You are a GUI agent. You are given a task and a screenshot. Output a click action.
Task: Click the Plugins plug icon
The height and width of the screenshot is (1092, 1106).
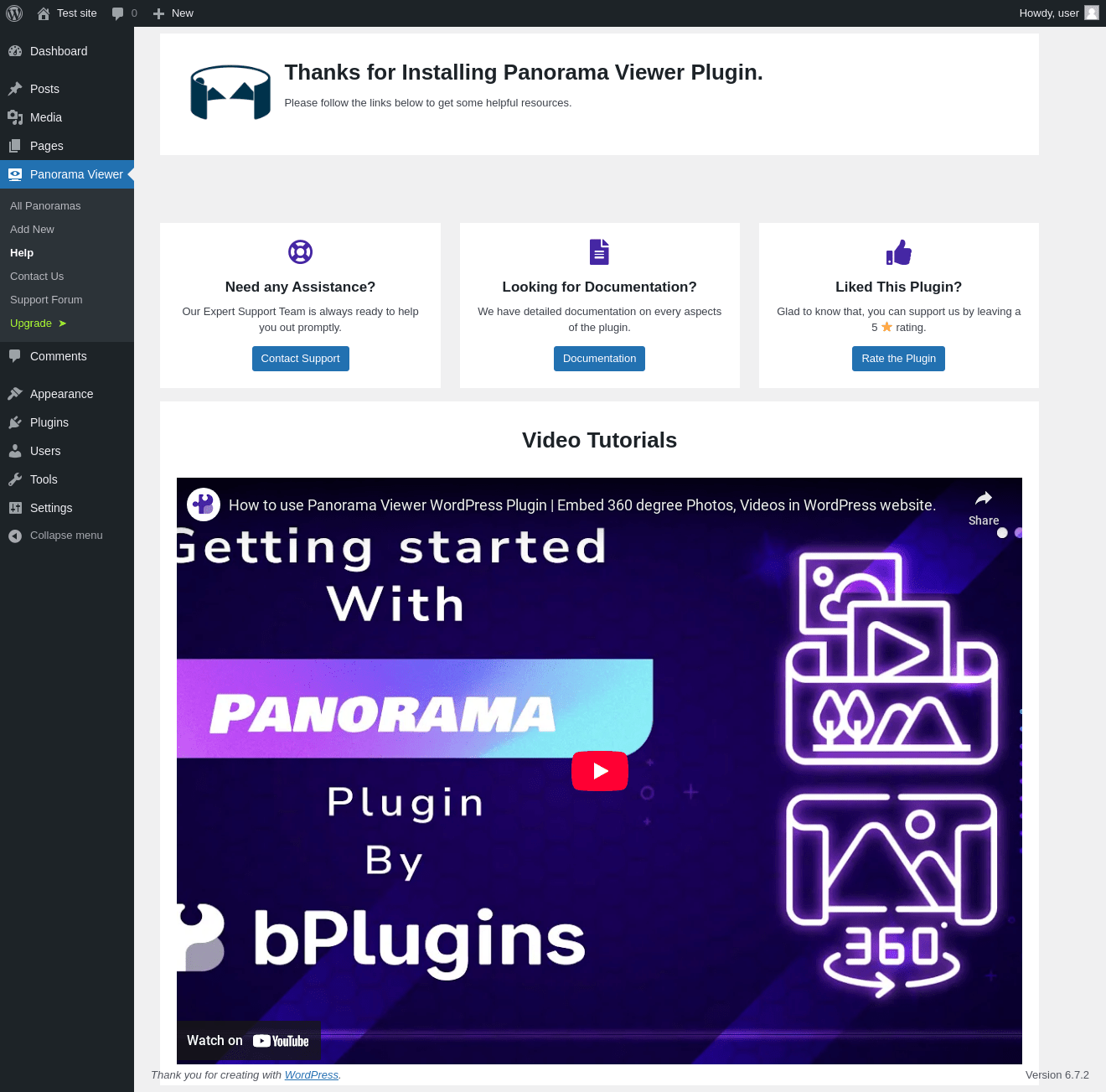[x=15, y=422]
